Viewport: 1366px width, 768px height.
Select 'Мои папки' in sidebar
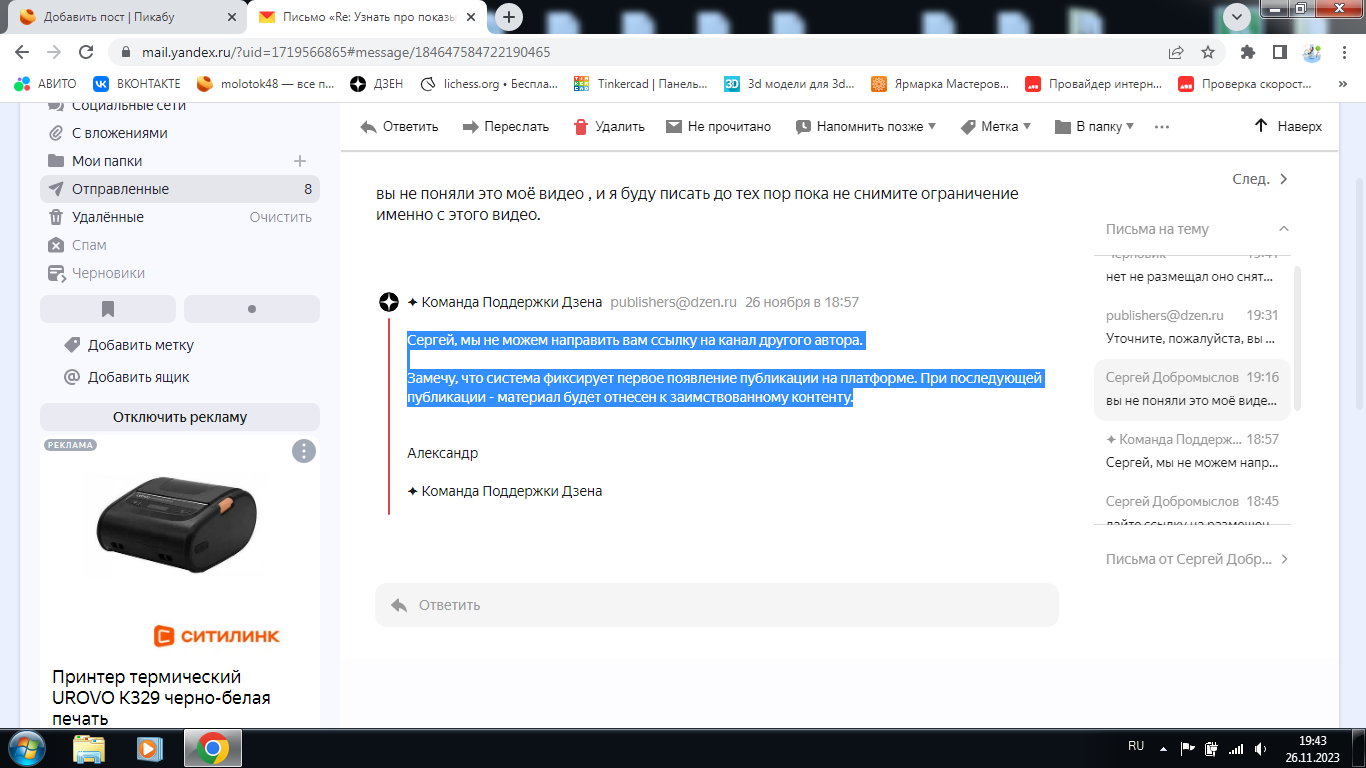click(x=107, y=161)
